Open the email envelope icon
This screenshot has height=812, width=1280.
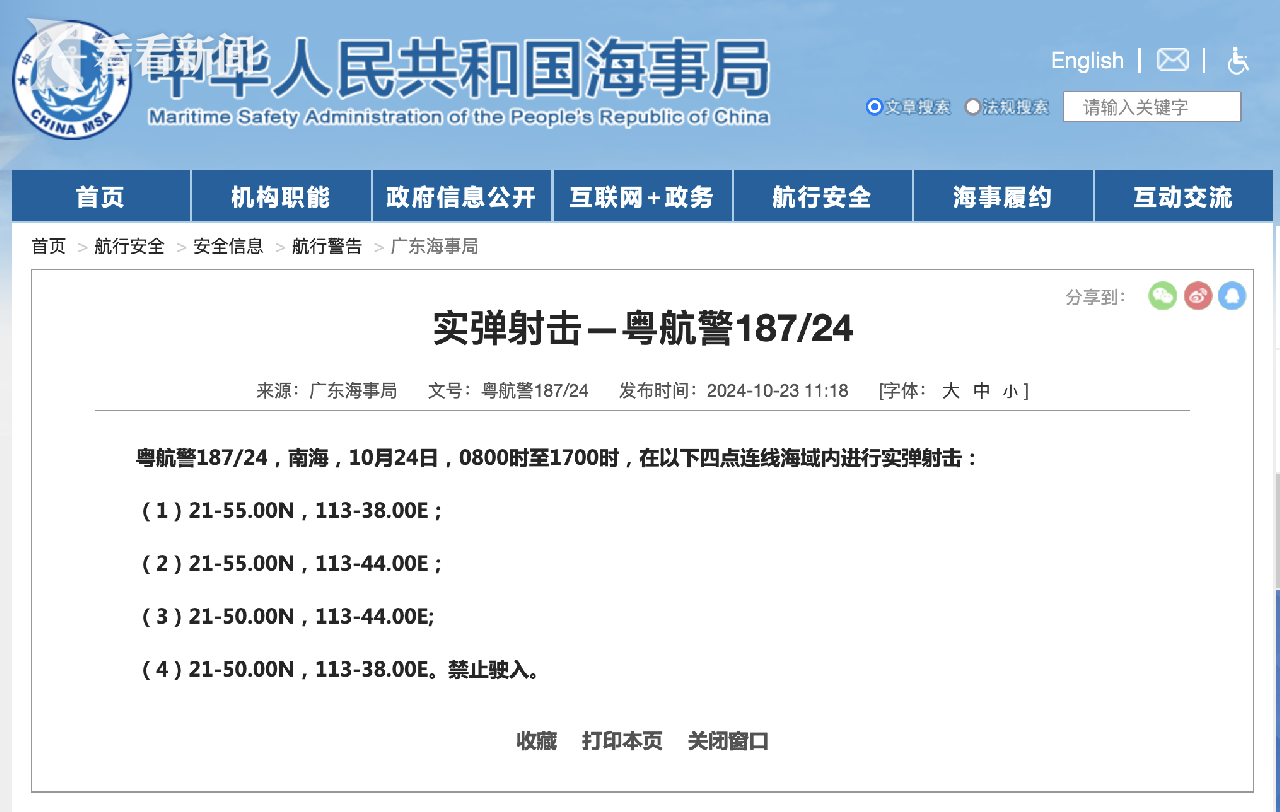(x=1172, y=60)
